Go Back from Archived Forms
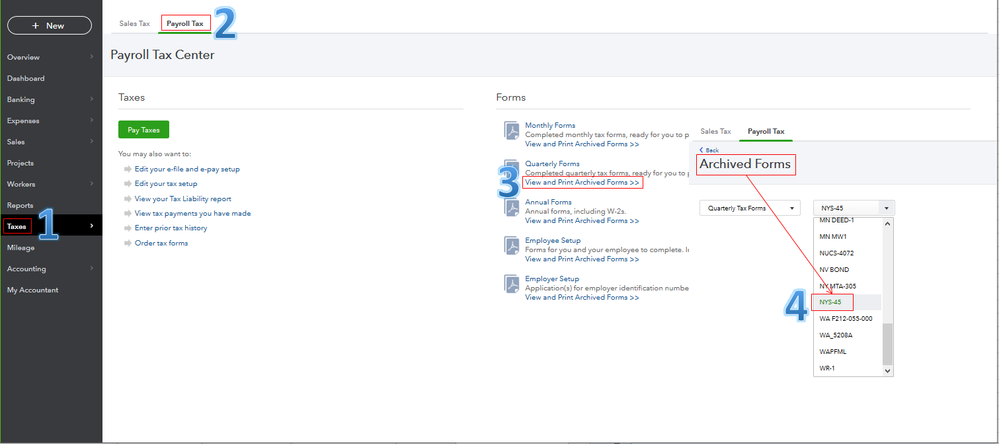 click(x=709, y=150)
